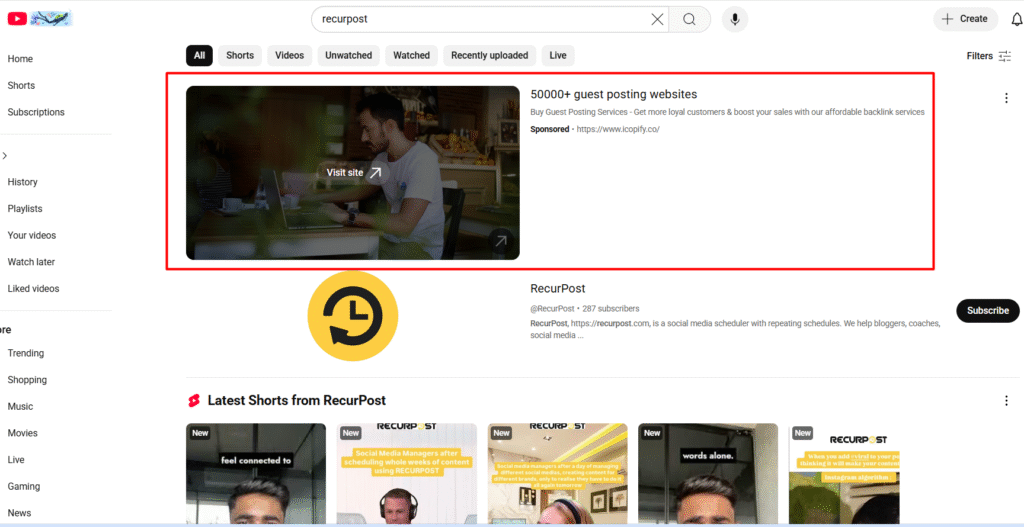Select the Watched filter chip
The width and height of the screenshot is (1024, 527).
pyautogui.click(x=411, y=56)
